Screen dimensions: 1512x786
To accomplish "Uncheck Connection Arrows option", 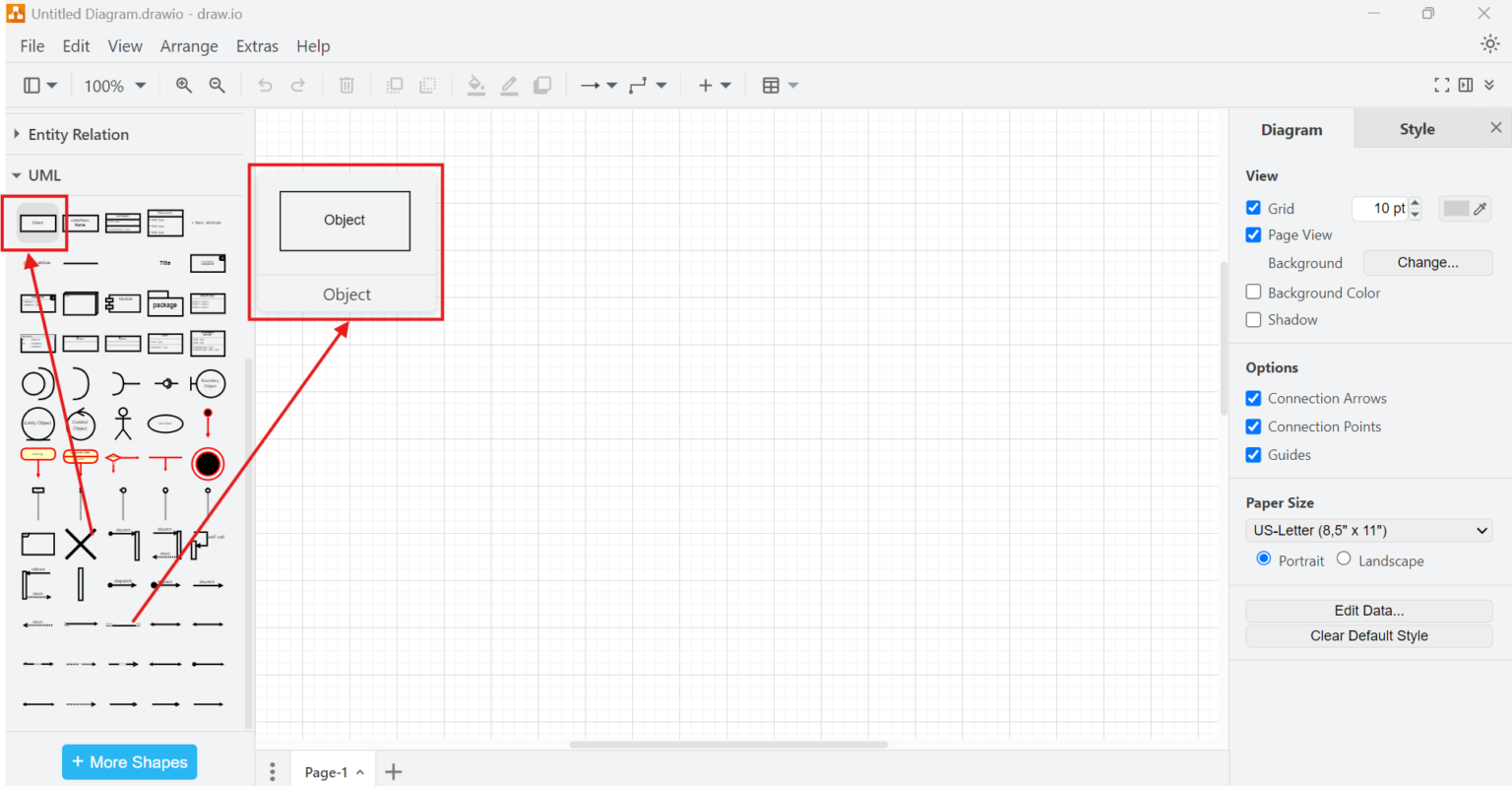I will [x=1253, y=398].
